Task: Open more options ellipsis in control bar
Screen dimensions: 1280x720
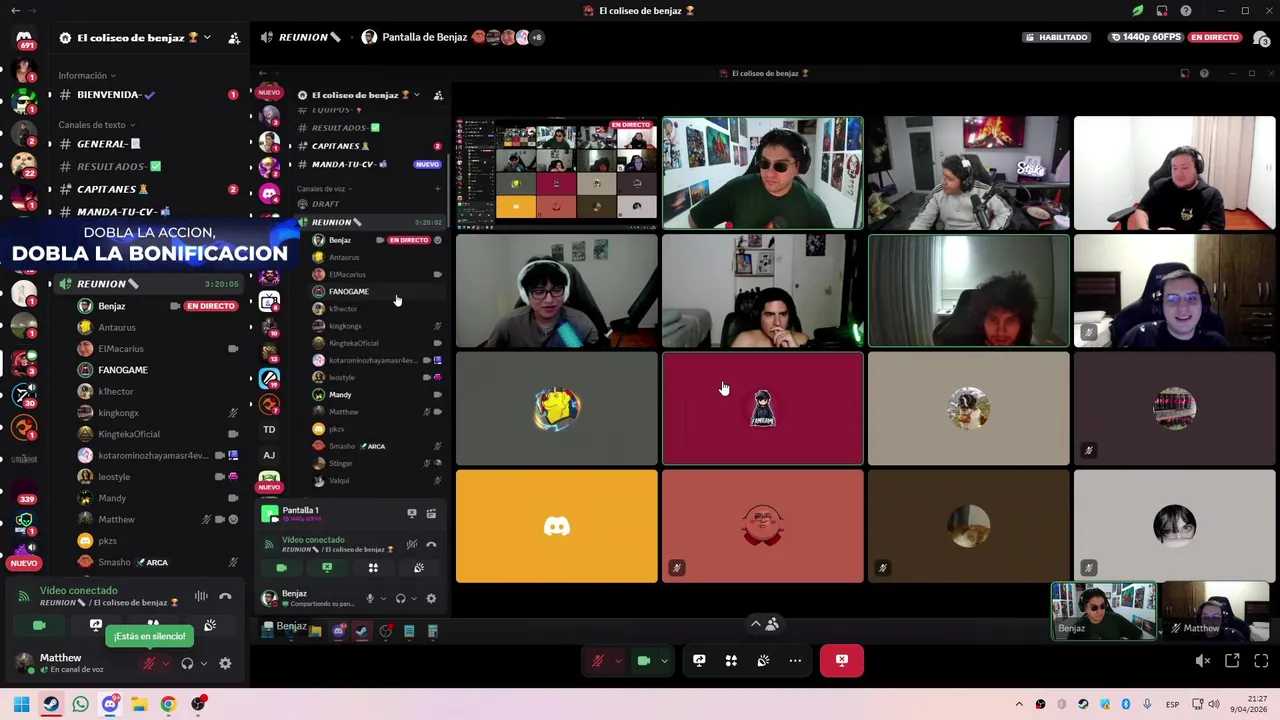Action: click(x=795, y=660)
